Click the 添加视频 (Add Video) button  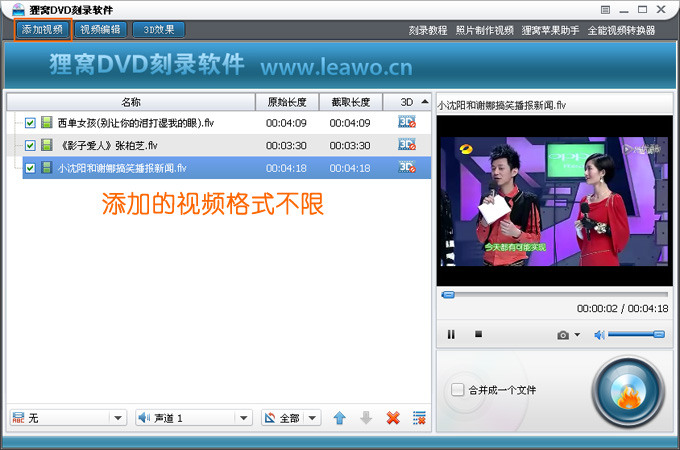tap(42, 29)
